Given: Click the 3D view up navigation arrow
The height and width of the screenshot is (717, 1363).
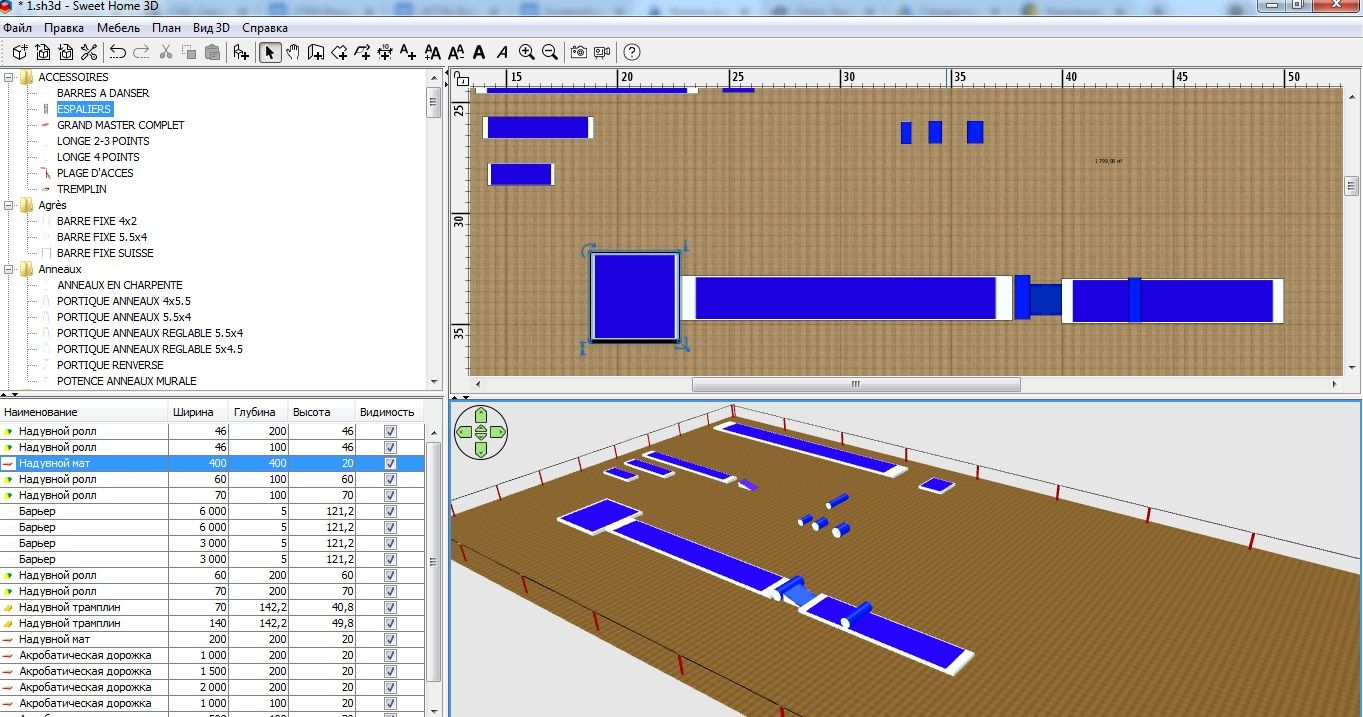Looking at the screenshot, I should point(481,415).
